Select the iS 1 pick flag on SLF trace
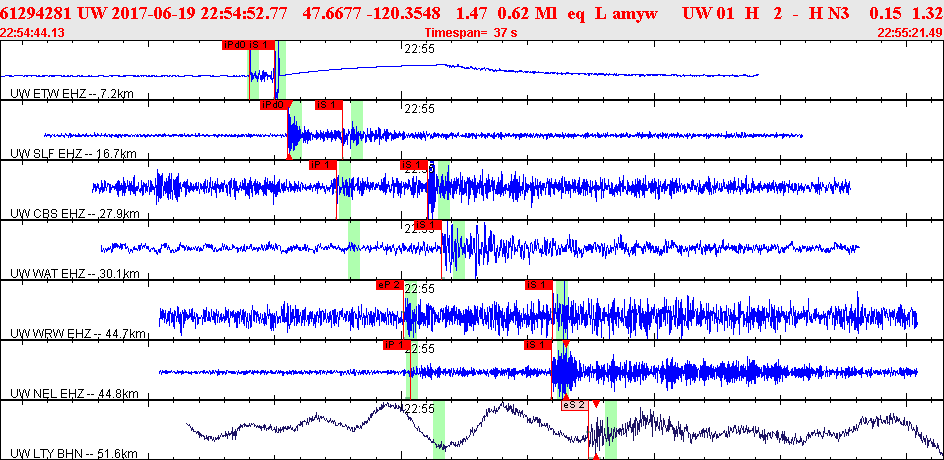 click(329, 105)
